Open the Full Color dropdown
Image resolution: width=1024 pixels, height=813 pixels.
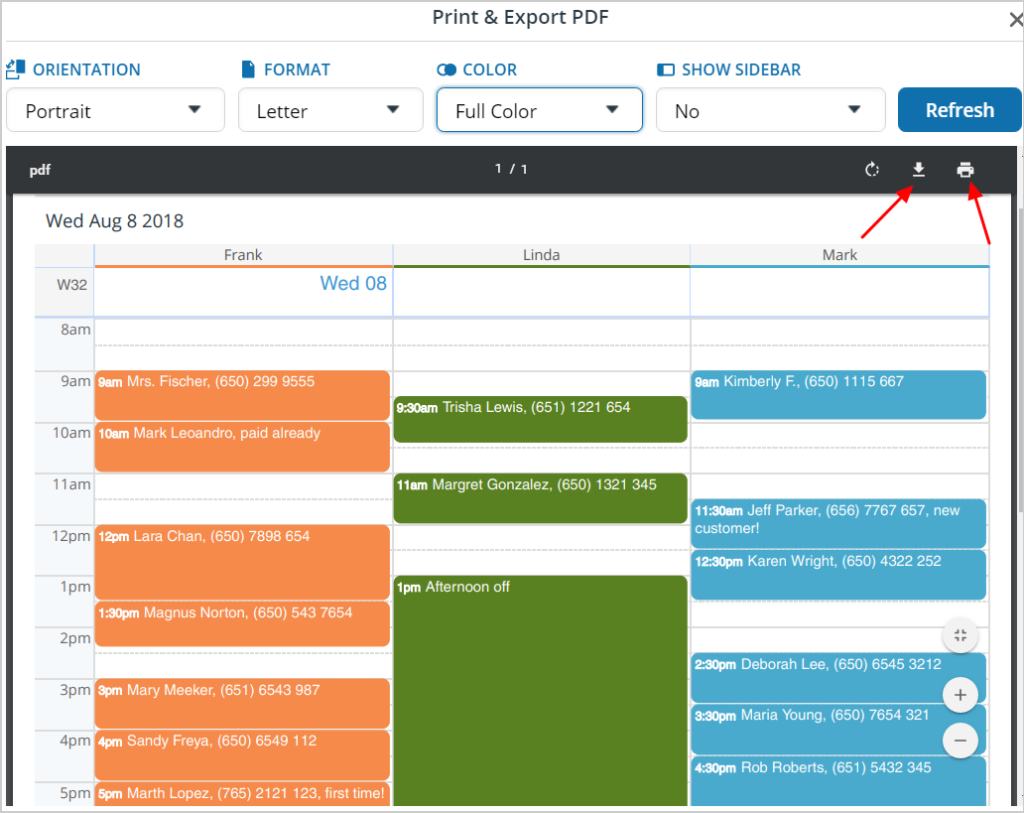coord(539,110)
